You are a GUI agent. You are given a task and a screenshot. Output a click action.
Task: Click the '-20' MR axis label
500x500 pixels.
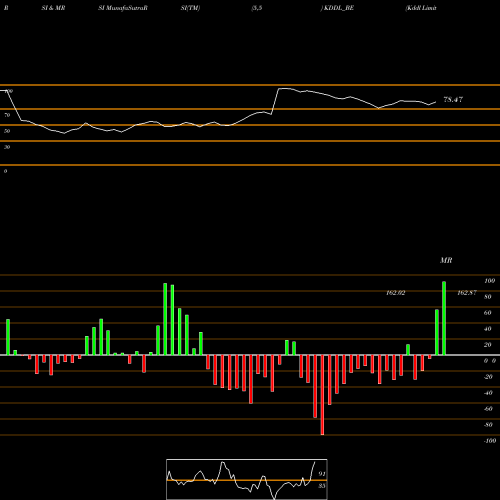(488, 377)
